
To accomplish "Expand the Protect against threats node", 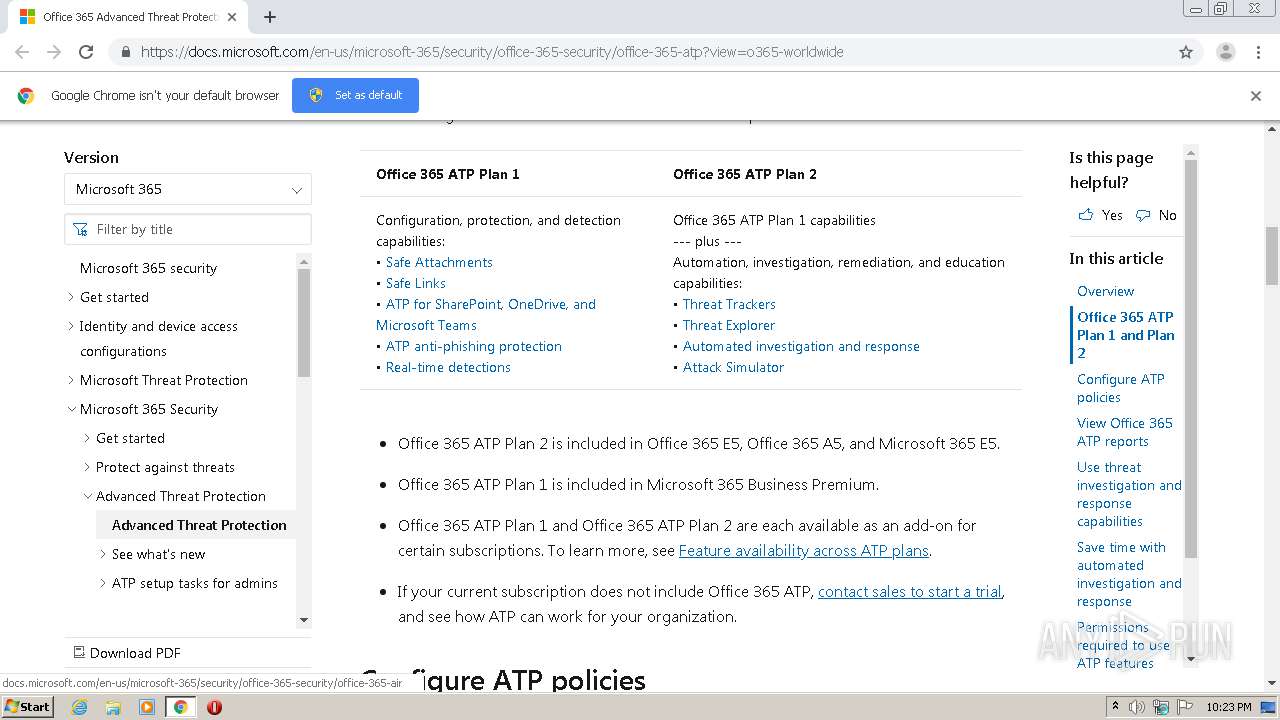I will point(86,467).
